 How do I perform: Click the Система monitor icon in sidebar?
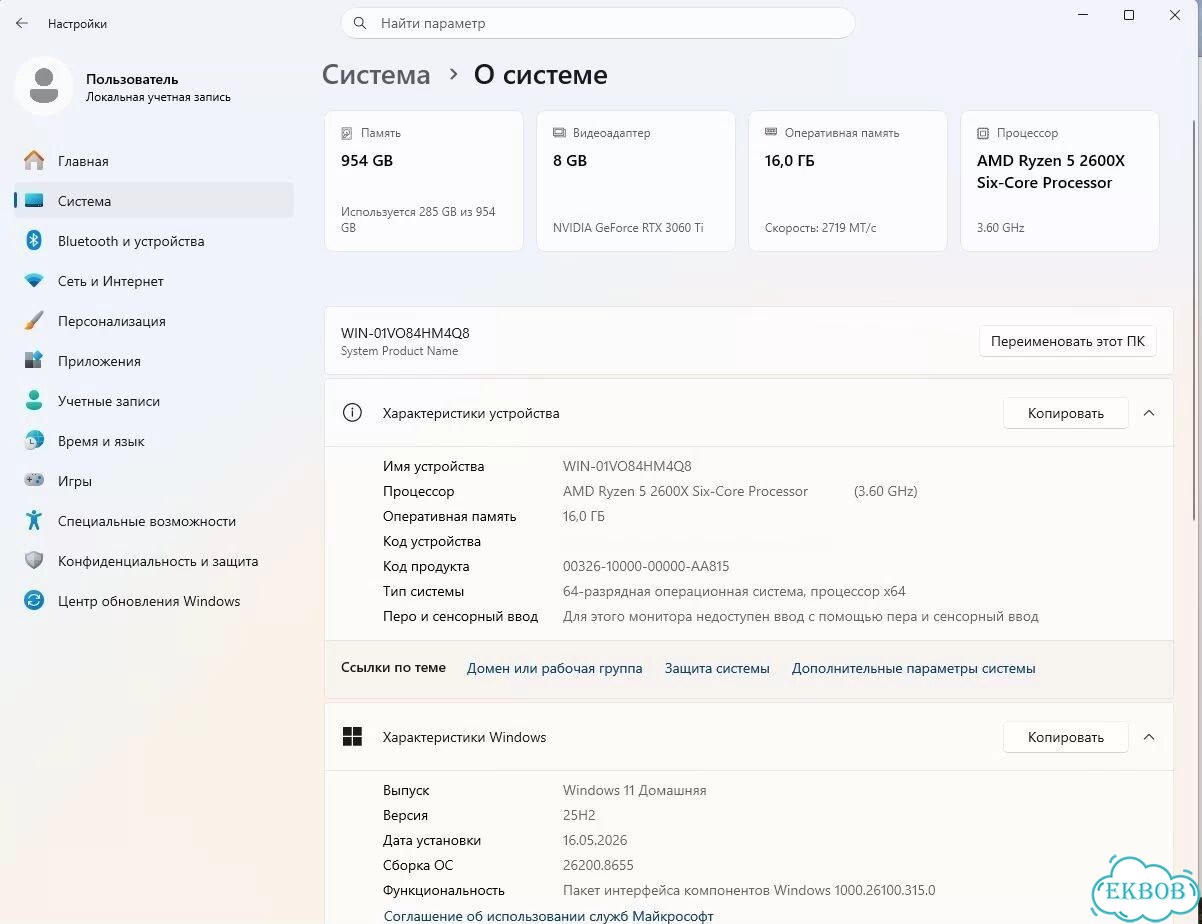coord(34,201)
